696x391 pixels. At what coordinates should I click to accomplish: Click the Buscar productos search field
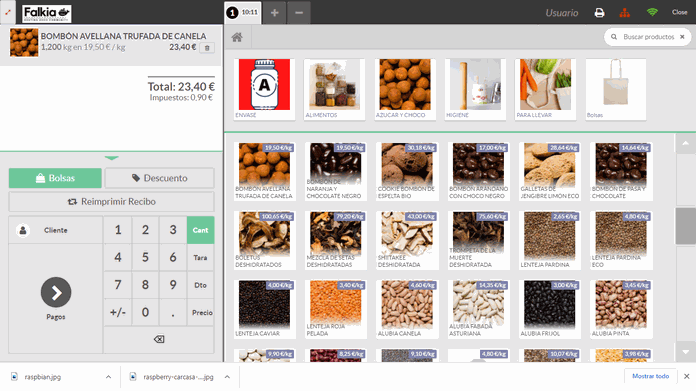[x=648, y=37]
